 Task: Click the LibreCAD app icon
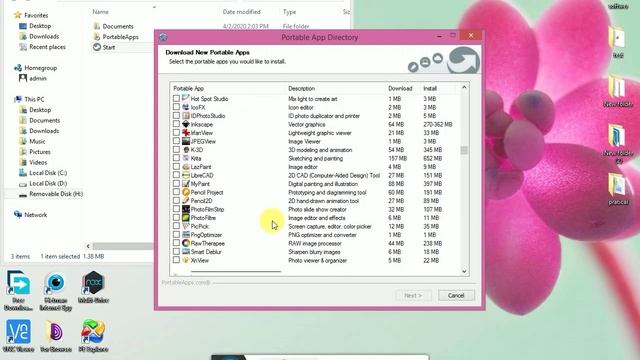coord(186,175)
